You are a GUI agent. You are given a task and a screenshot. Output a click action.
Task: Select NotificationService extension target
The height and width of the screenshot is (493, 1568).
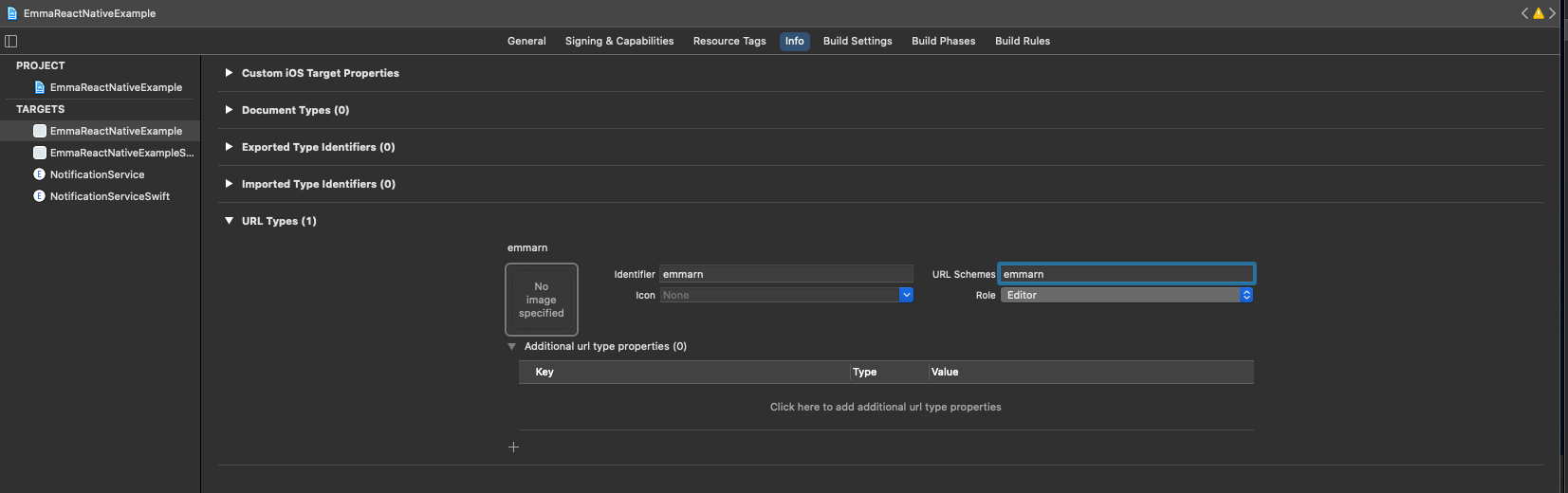(97, 174)
